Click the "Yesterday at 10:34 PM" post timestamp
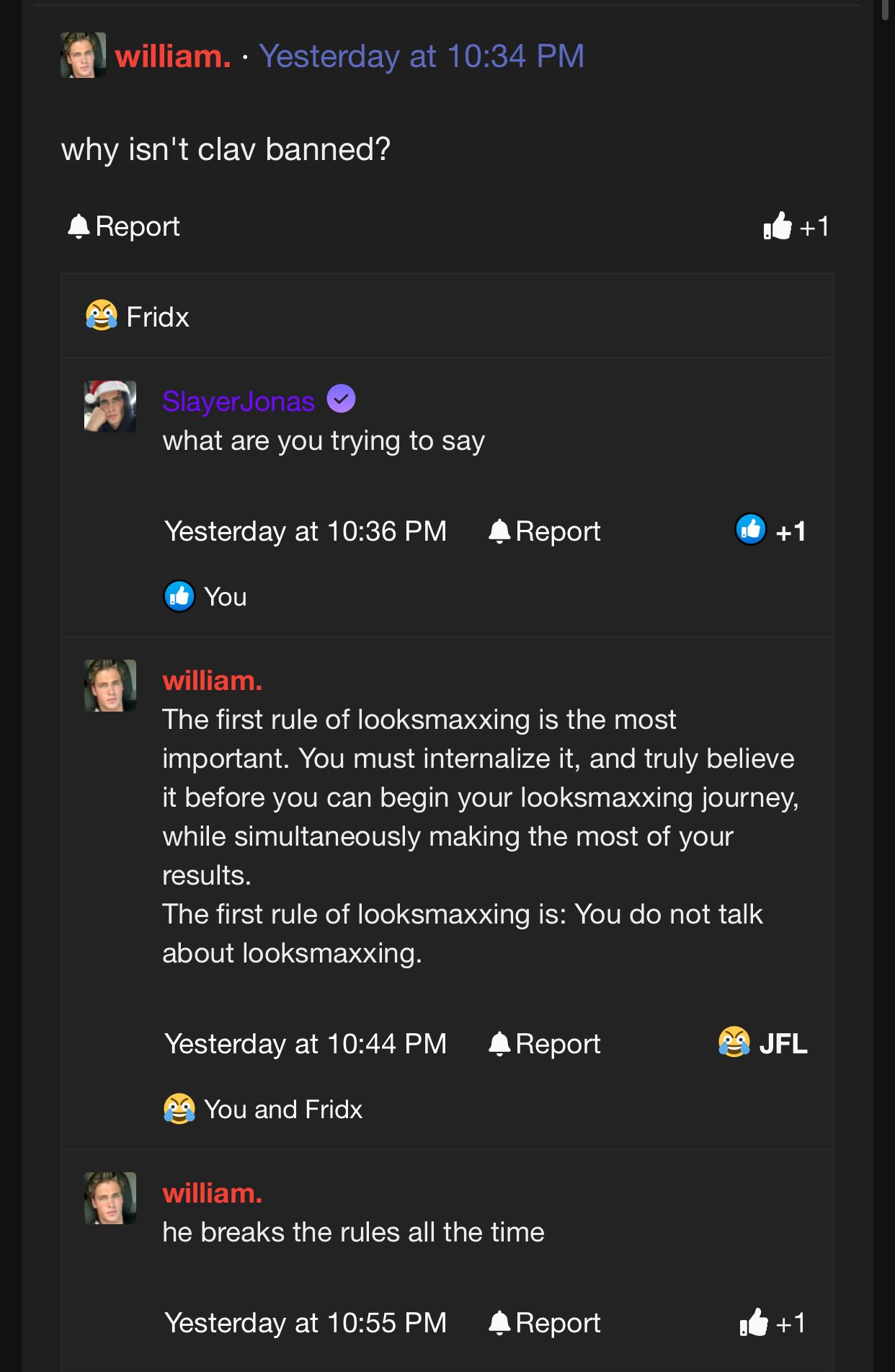Image resolution: width=895 pixels, height=1372 pixels. 422,56
